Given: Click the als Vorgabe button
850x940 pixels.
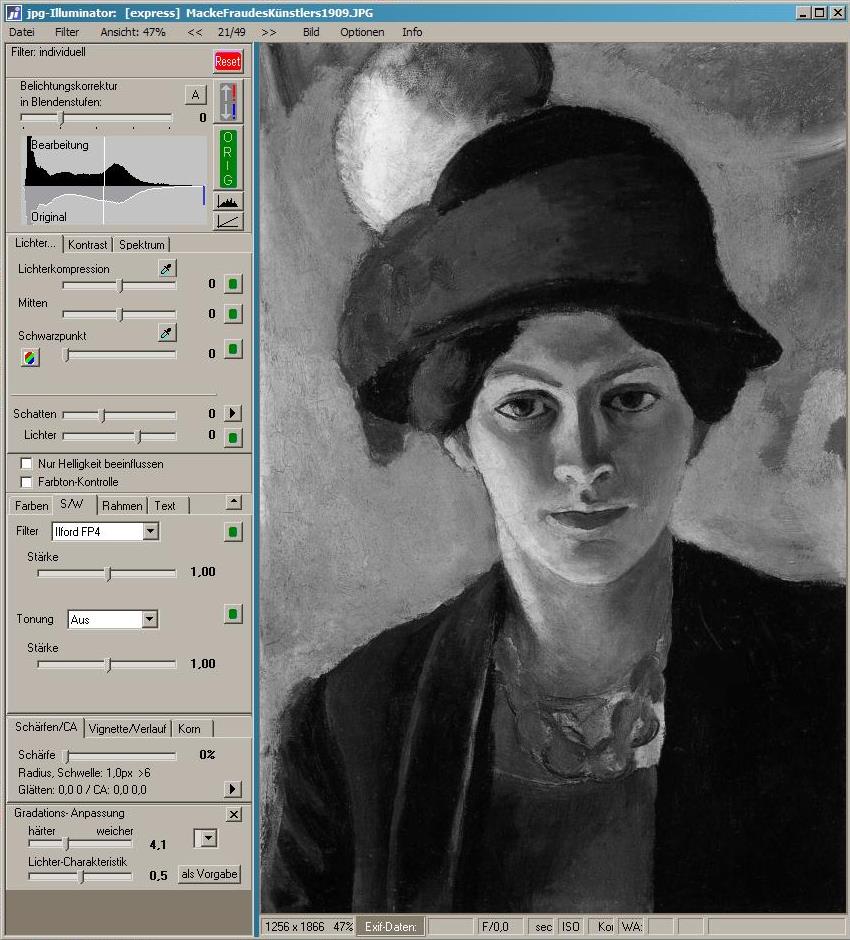Looking at the screenshot, I should click(210, 874).
